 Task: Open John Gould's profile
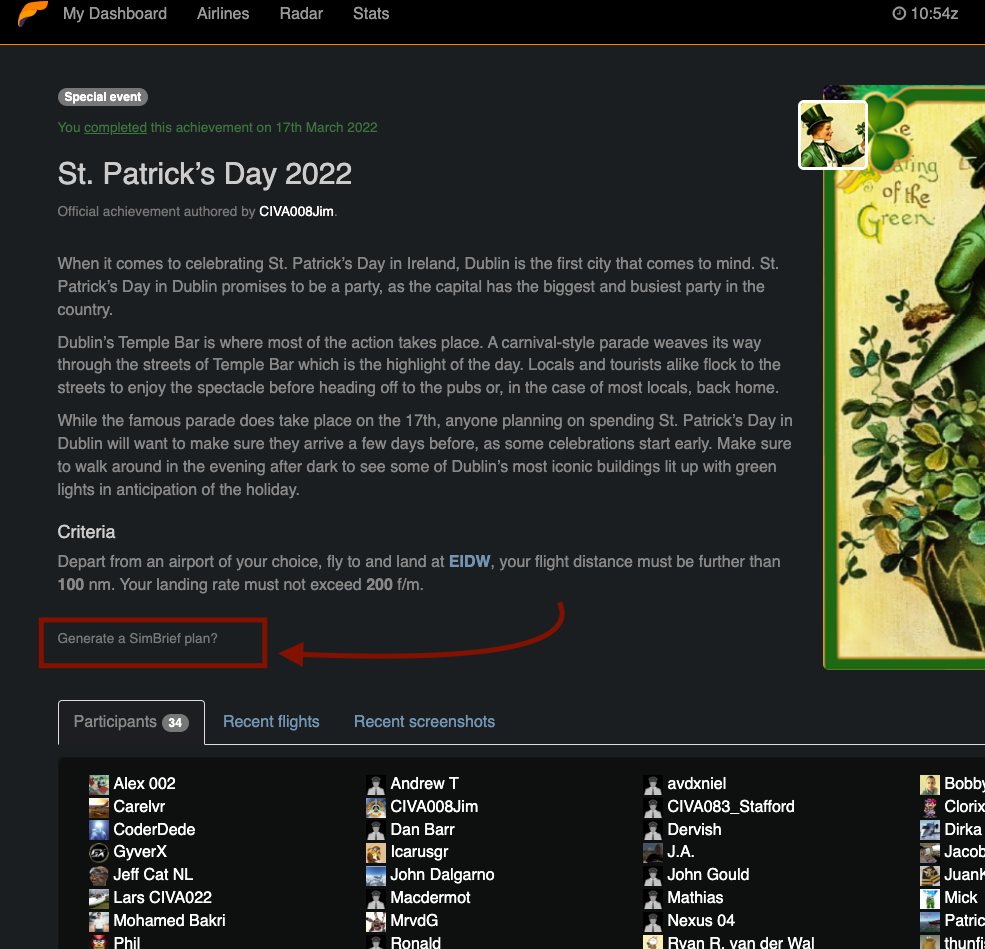pos(709,875)
